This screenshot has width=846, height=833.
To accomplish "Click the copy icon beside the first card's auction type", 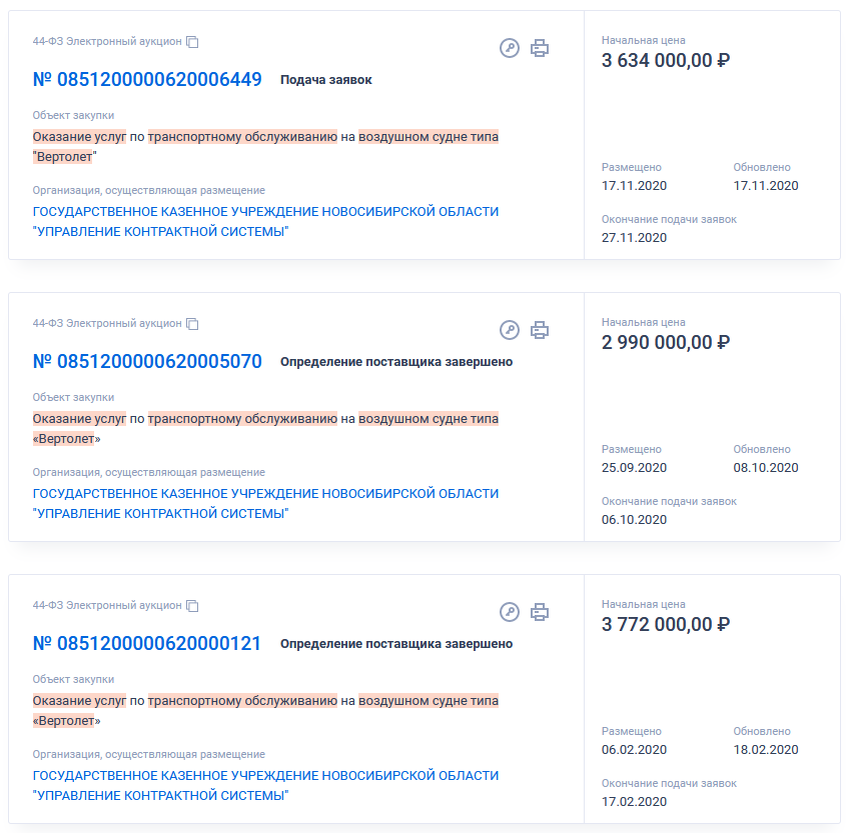I will click(193, 42).
